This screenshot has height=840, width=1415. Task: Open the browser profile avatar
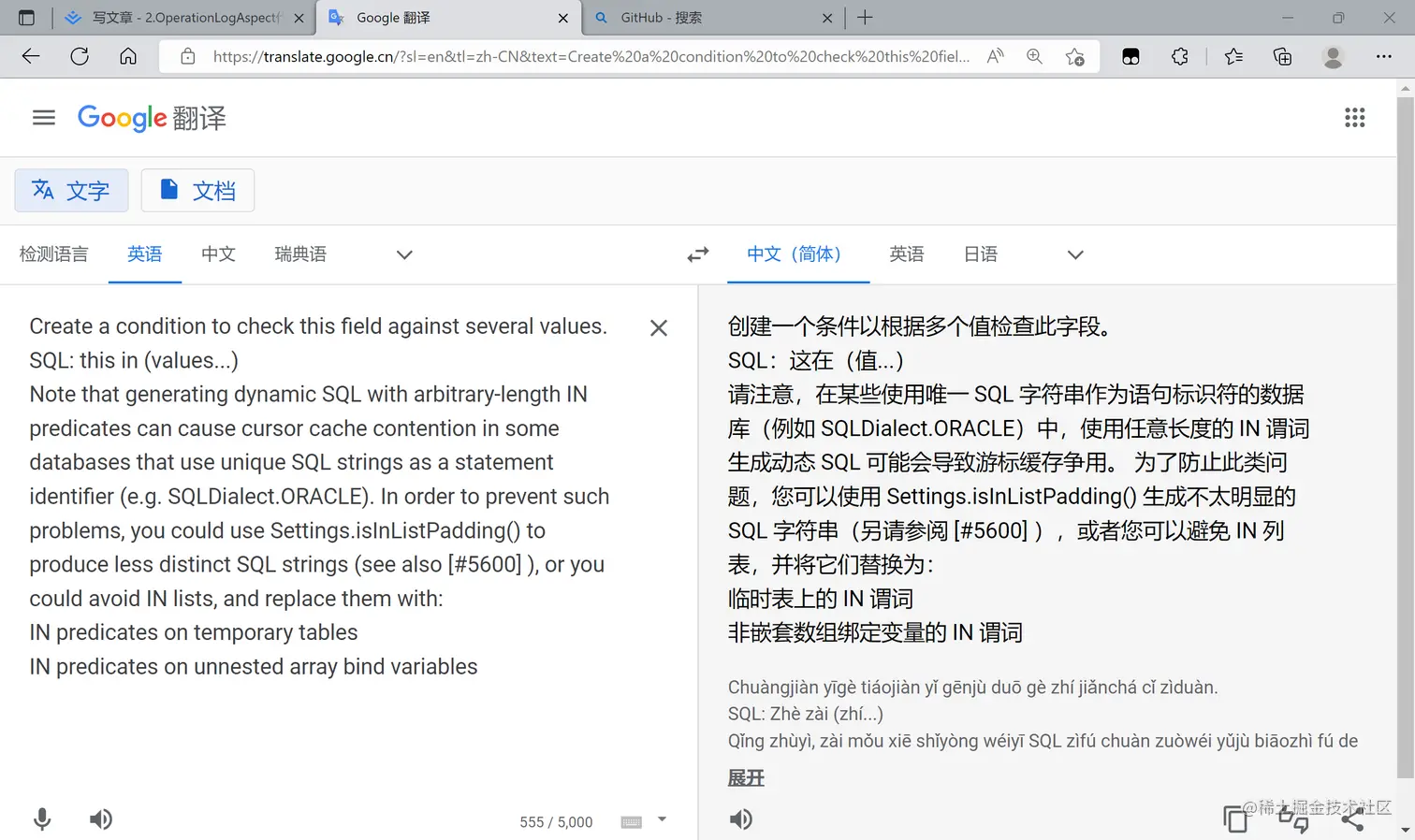[1333, 56]
